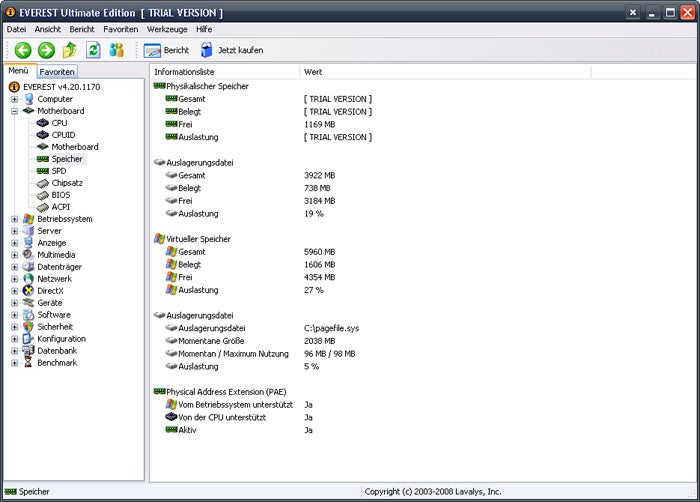Expand the Anzeige tree node

point(14,243)
